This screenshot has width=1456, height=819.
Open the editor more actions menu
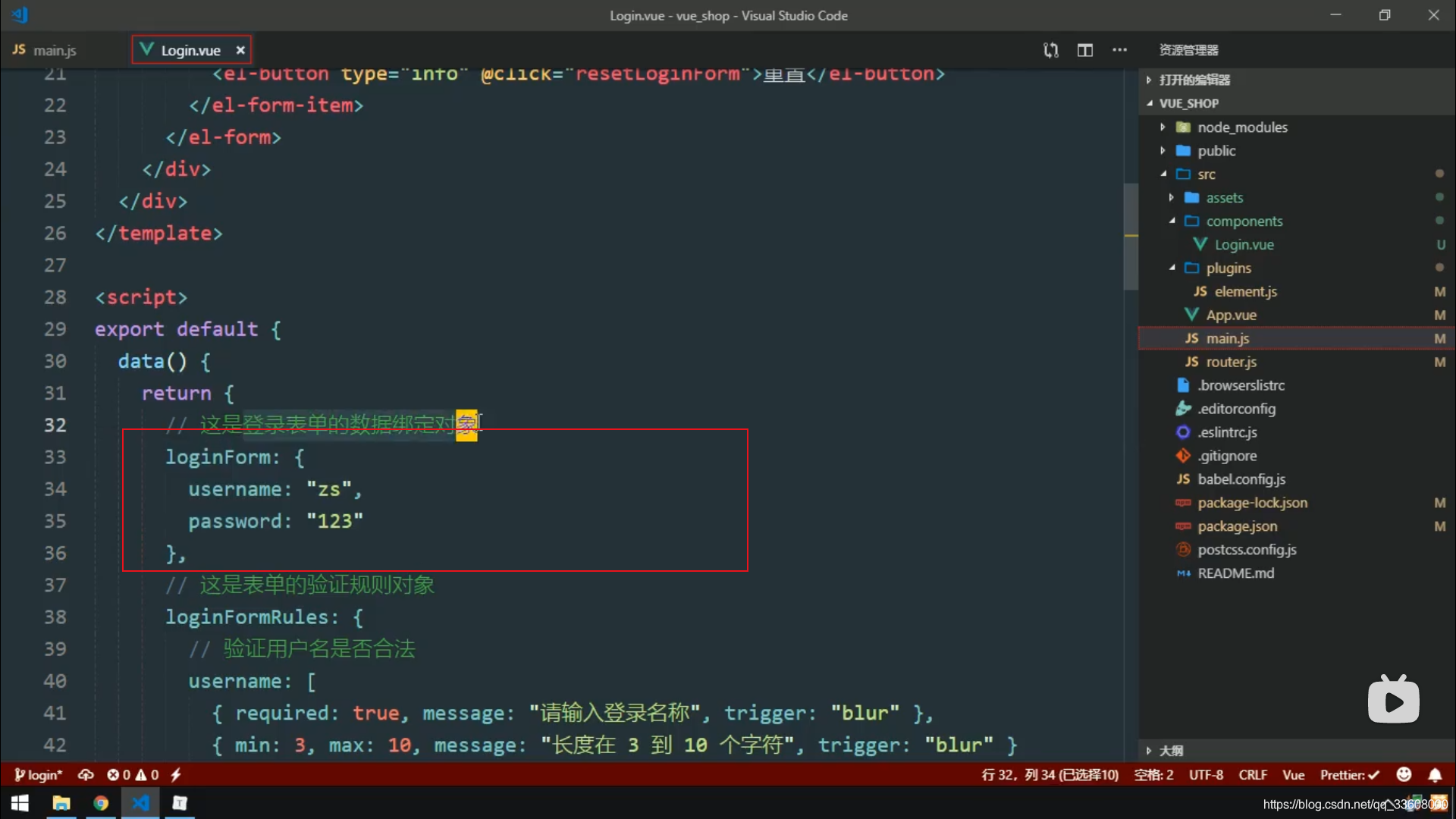click(1119, 50)
